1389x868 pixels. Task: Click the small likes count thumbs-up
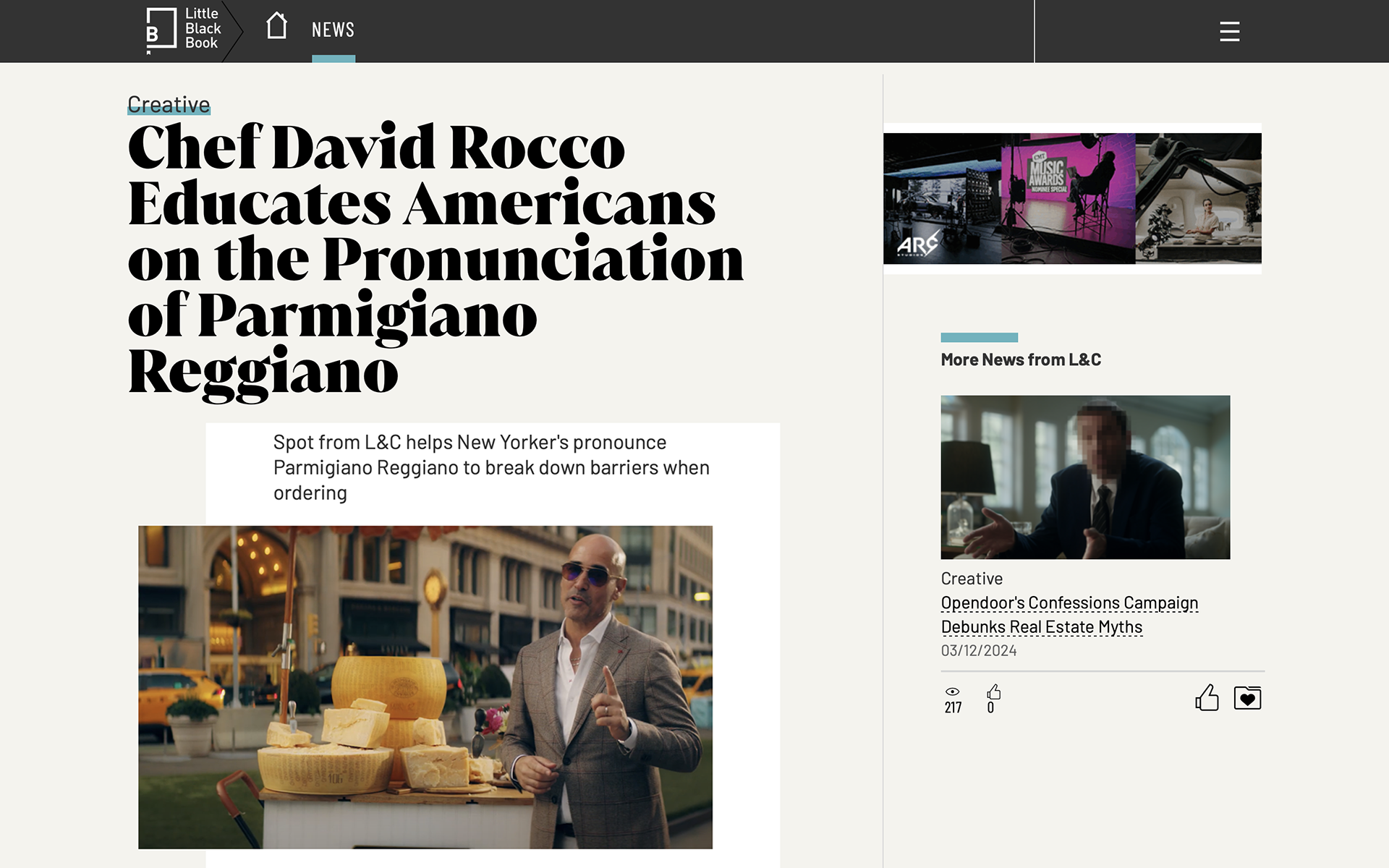click(x=993, y=692)
